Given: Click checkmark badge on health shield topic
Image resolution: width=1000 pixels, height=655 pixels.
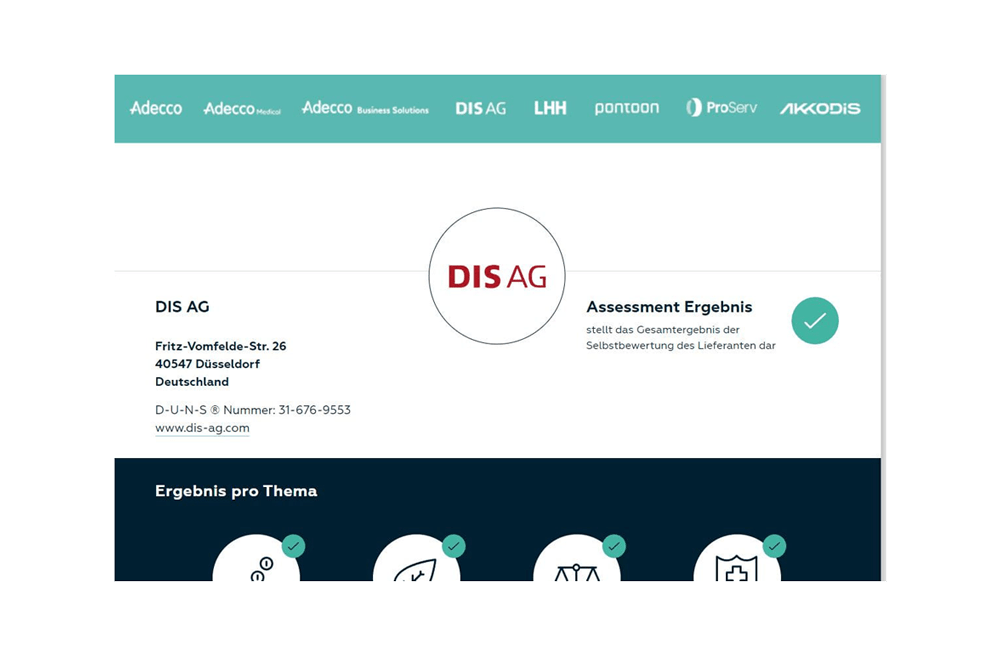Looking at the screenshot, I should pyautogui.click(x=774, y=546).
